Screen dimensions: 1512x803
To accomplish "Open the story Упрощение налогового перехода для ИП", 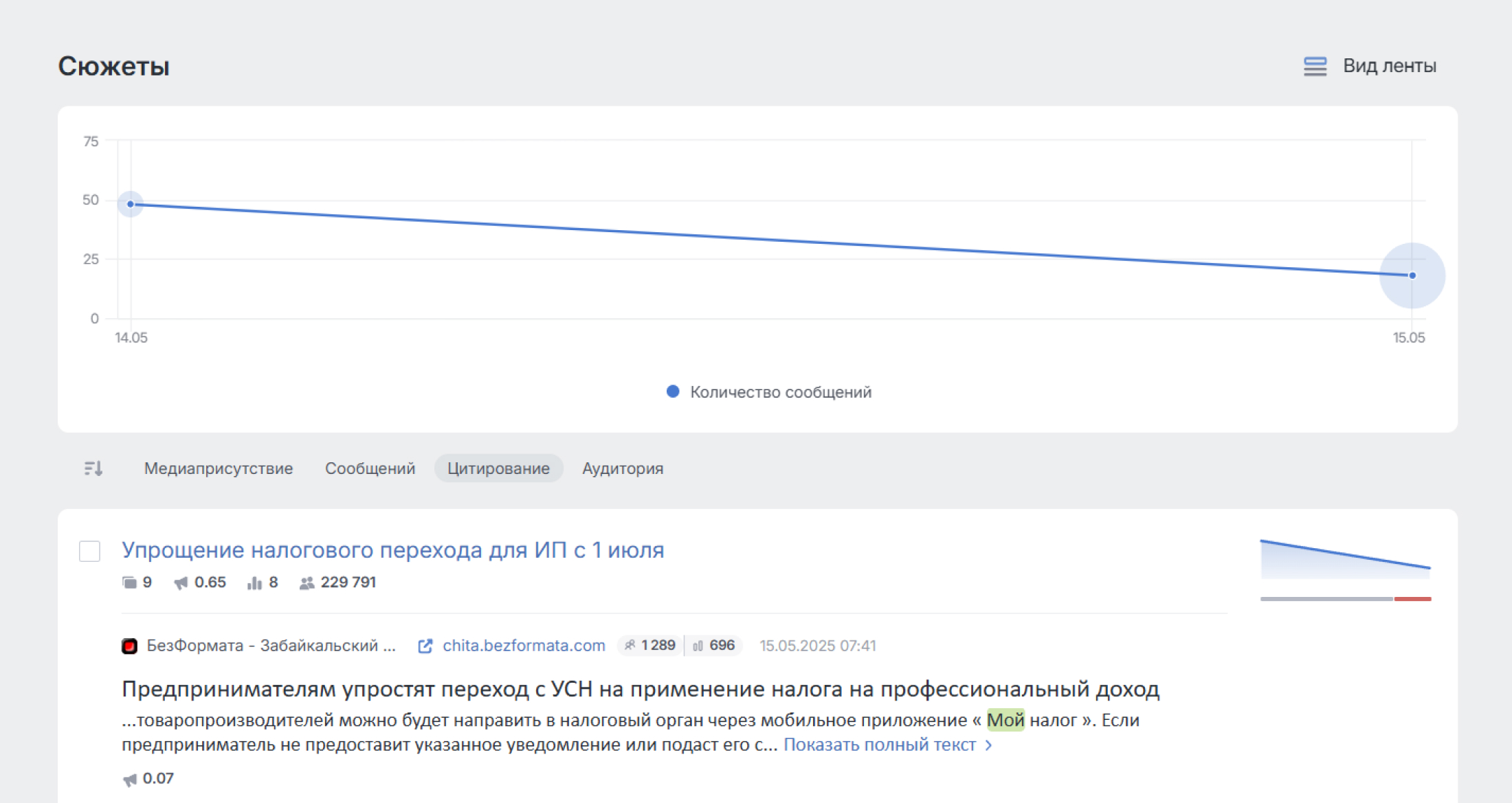I will (392, 550).
